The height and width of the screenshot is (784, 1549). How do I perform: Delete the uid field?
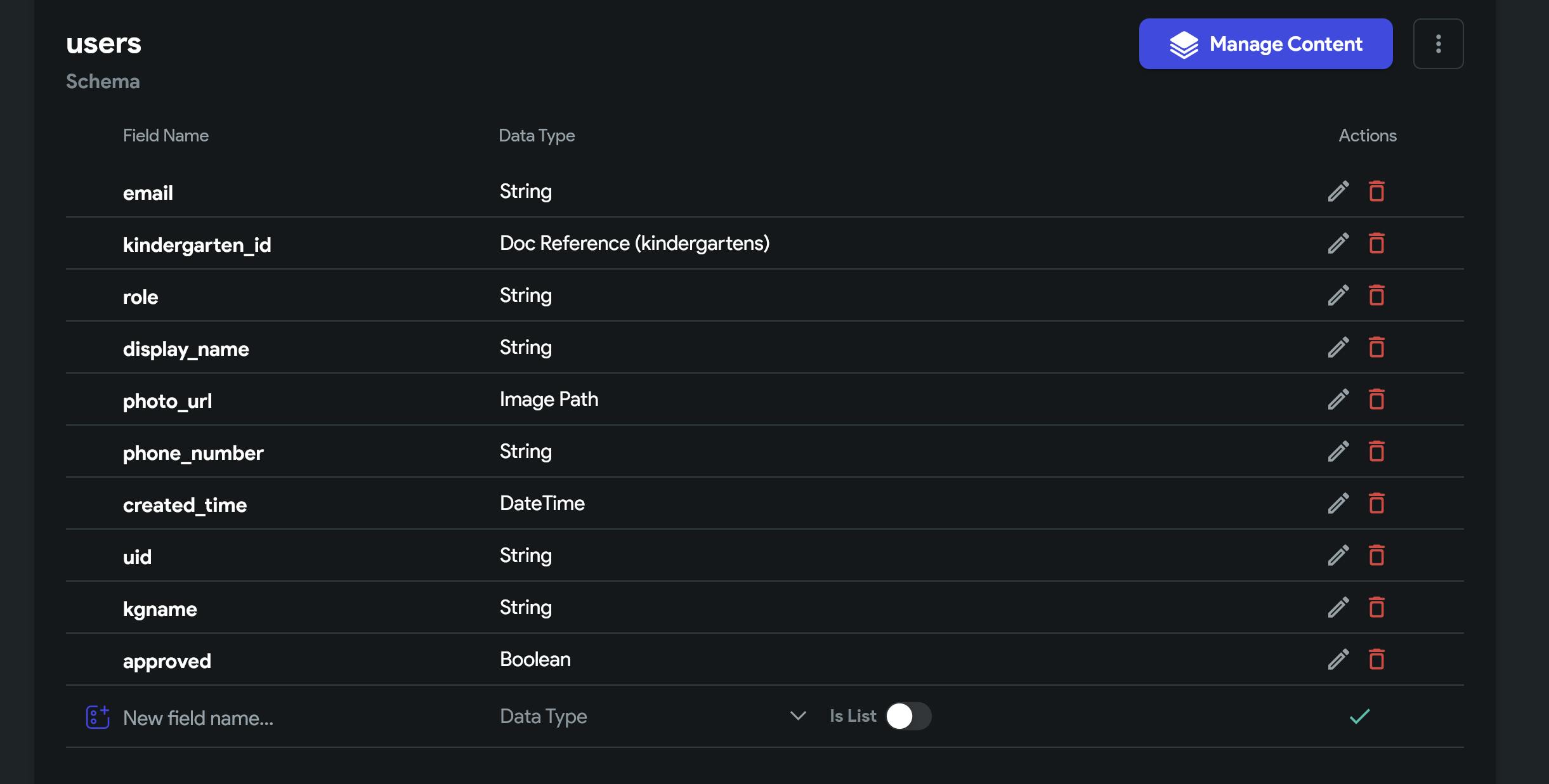[x=1376, y=556]
